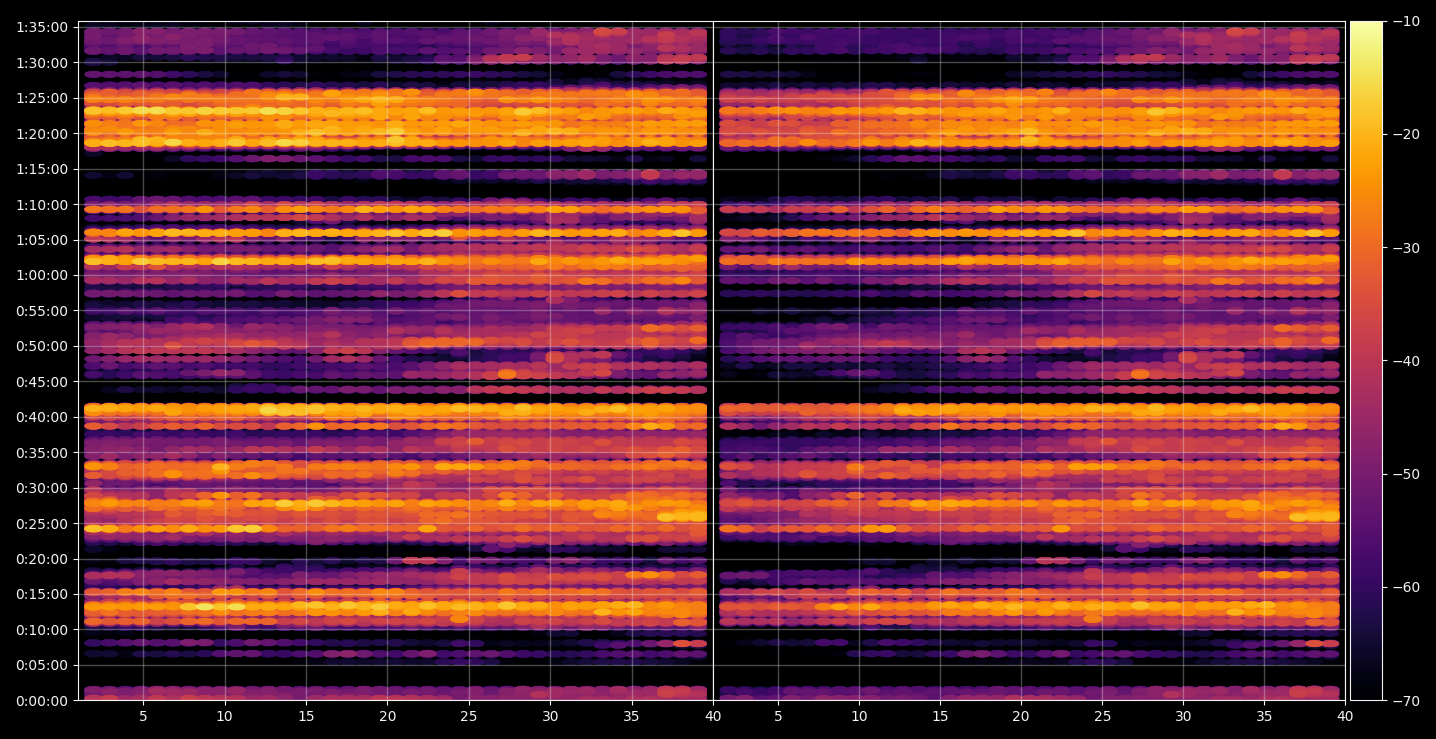1436x739 pixels.
Task: Click the "−10" colorbar tick label
Action: pyautogui.click(x=1405, y=21)
